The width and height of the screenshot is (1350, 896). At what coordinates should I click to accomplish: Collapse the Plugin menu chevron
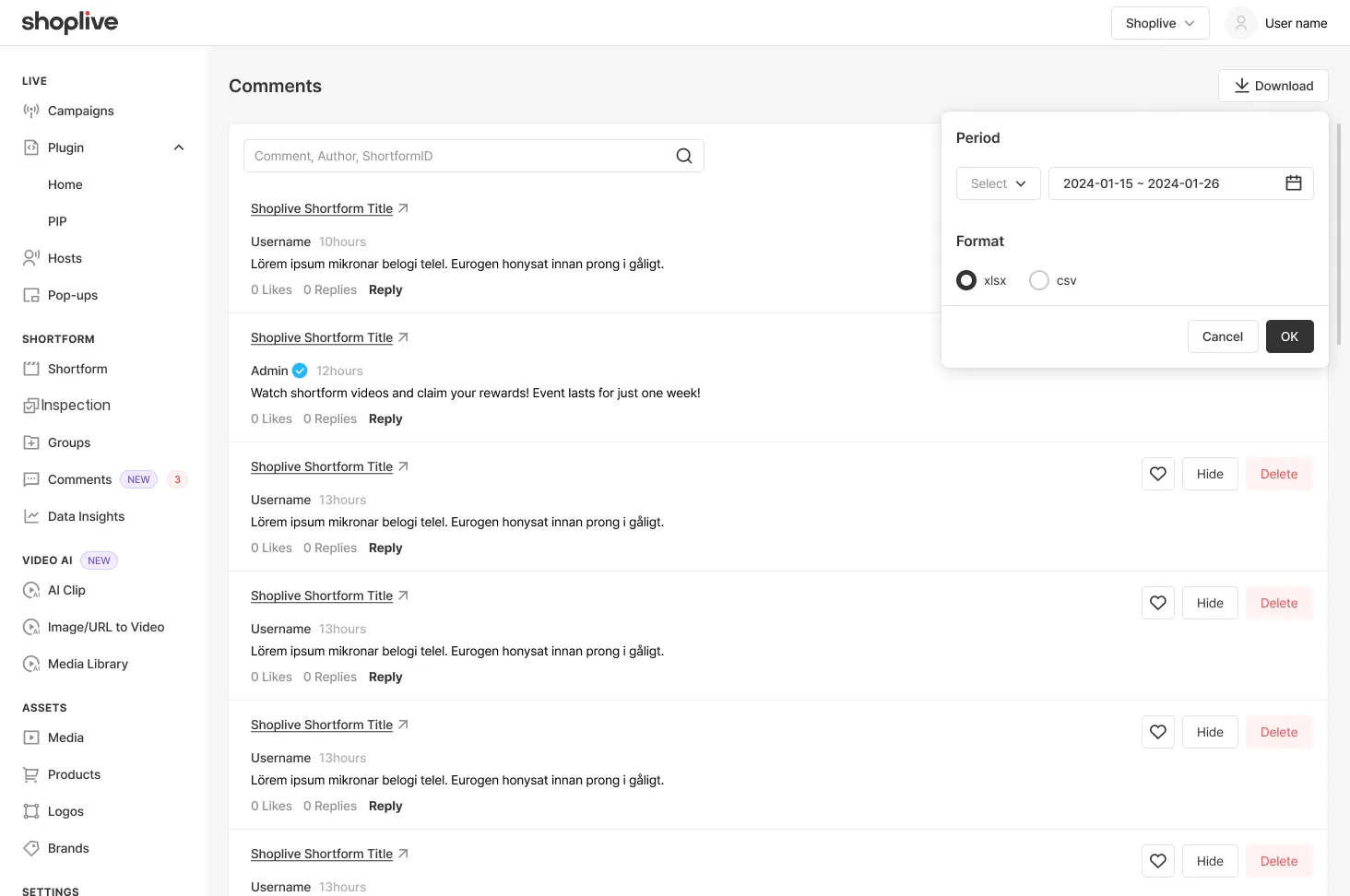point(179,147)
